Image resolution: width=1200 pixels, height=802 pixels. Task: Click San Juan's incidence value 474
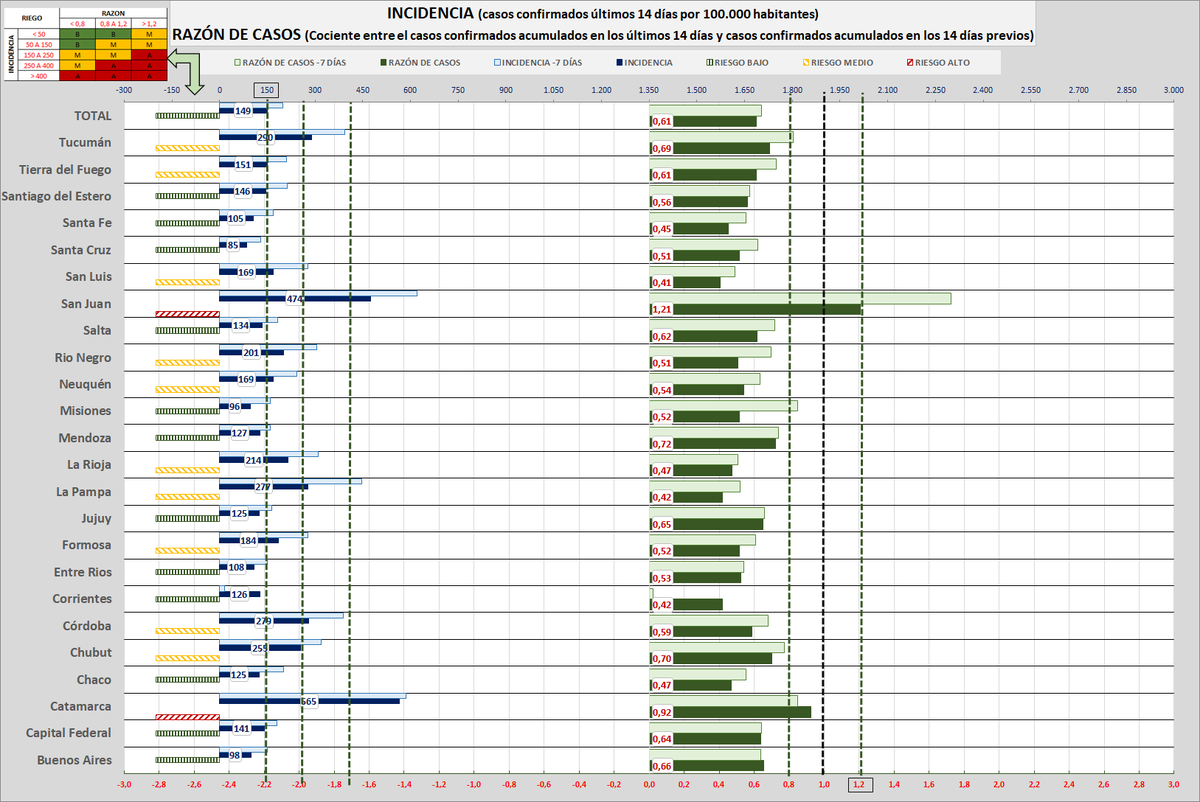295,299
